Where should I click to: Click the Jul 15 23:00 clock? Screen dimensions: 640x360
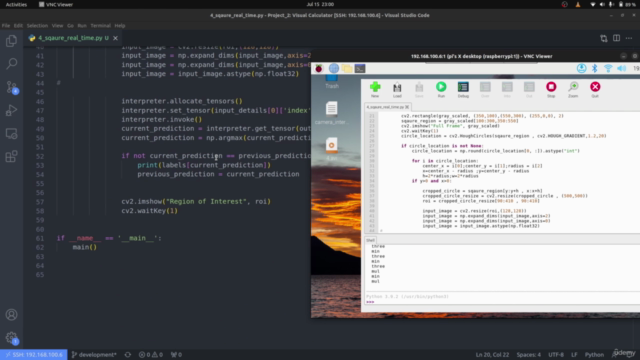pyautogui.click(x=320, y=4)
